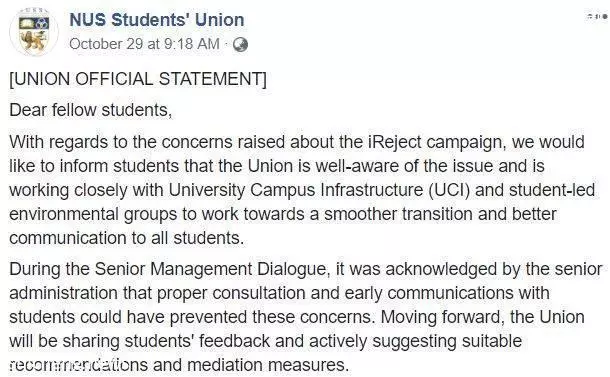Click the 'Dear fellow students,' line

click(91, 110)
